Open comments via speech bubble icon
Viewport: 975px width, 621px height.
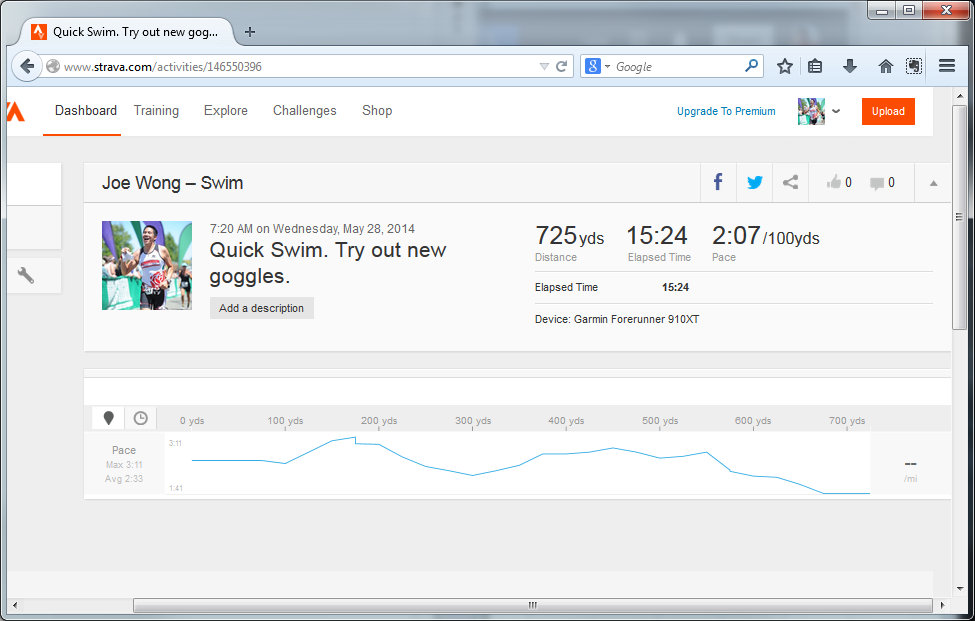[x=876, y=183]
